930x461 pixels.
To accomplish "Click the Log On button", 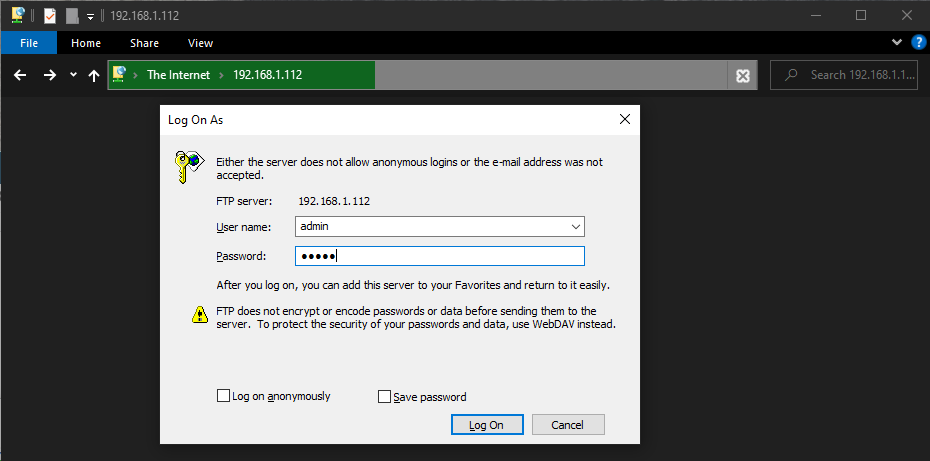I will pyautogui.click(x=486, y=425).
